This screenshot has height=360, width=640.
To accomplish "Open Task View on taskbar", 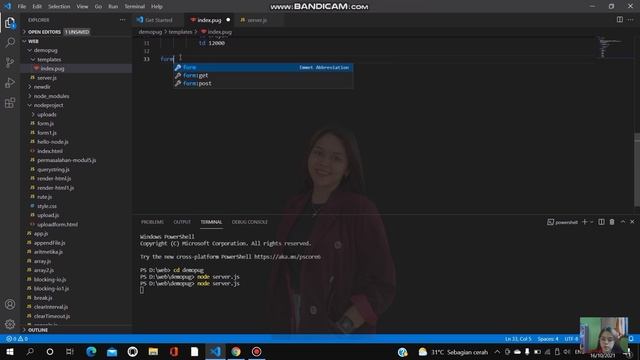I will click(70, 351).
